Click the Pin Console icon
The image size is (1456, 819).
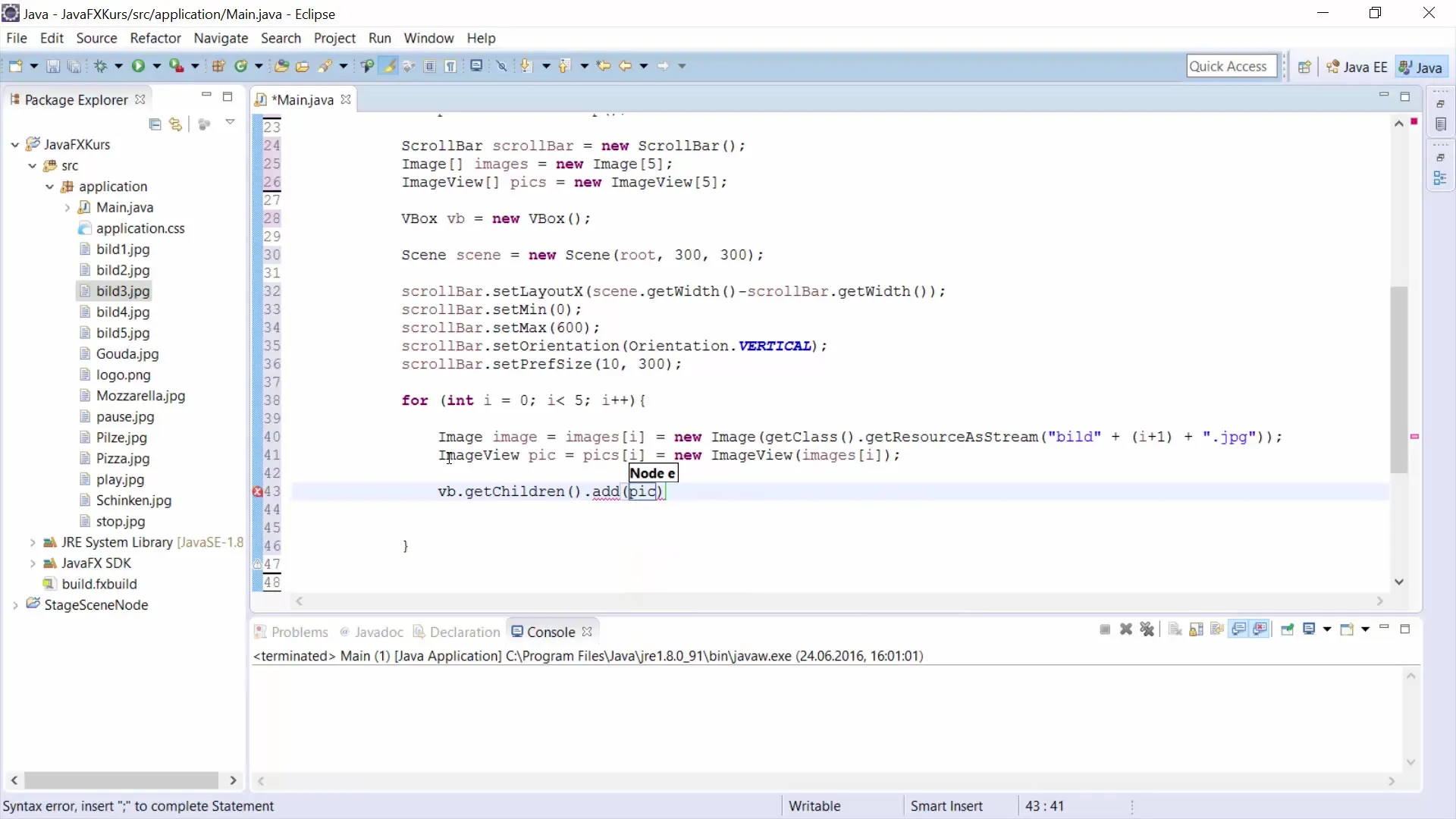(1287, 629)
